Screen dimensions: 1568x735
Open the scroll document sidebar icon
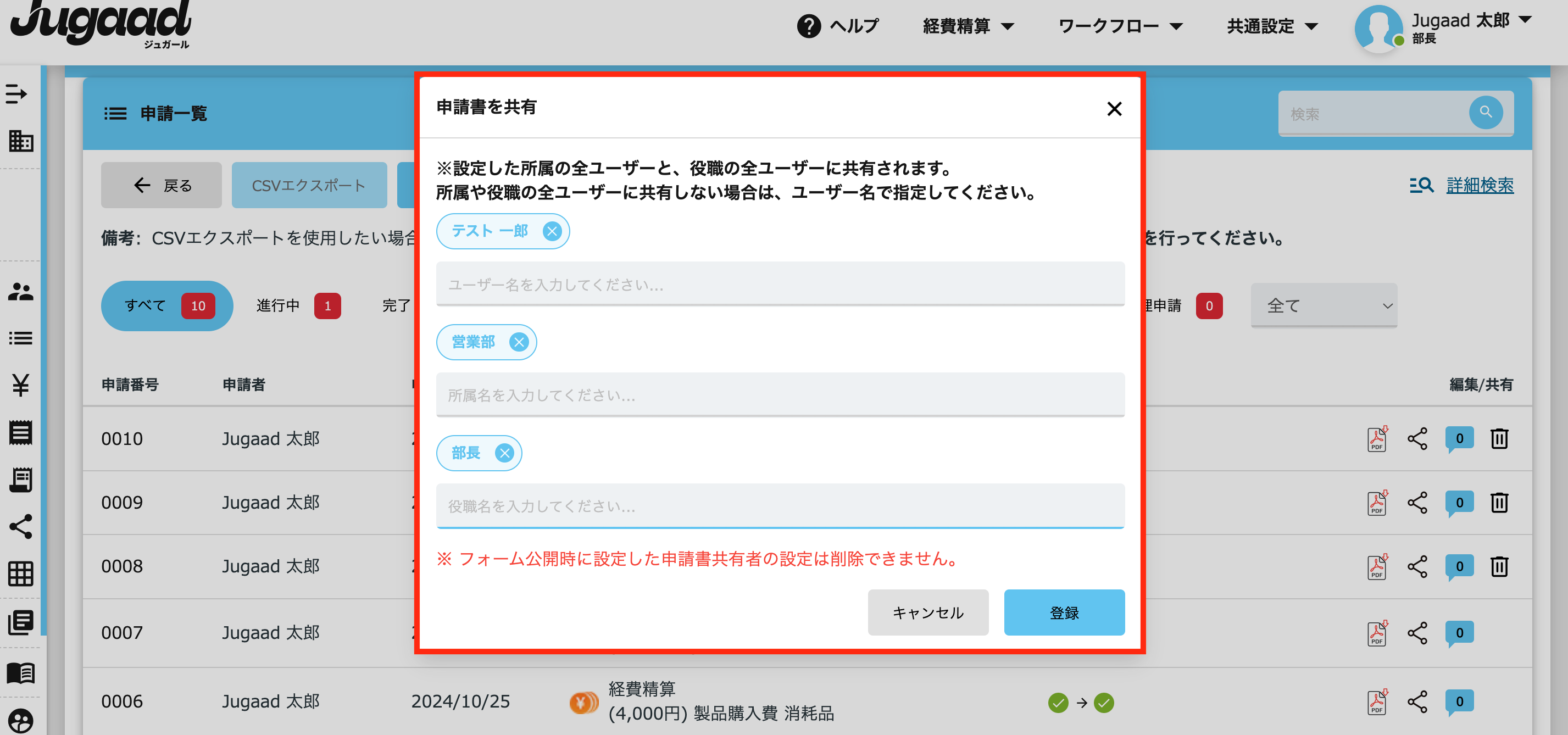(21, 480)
